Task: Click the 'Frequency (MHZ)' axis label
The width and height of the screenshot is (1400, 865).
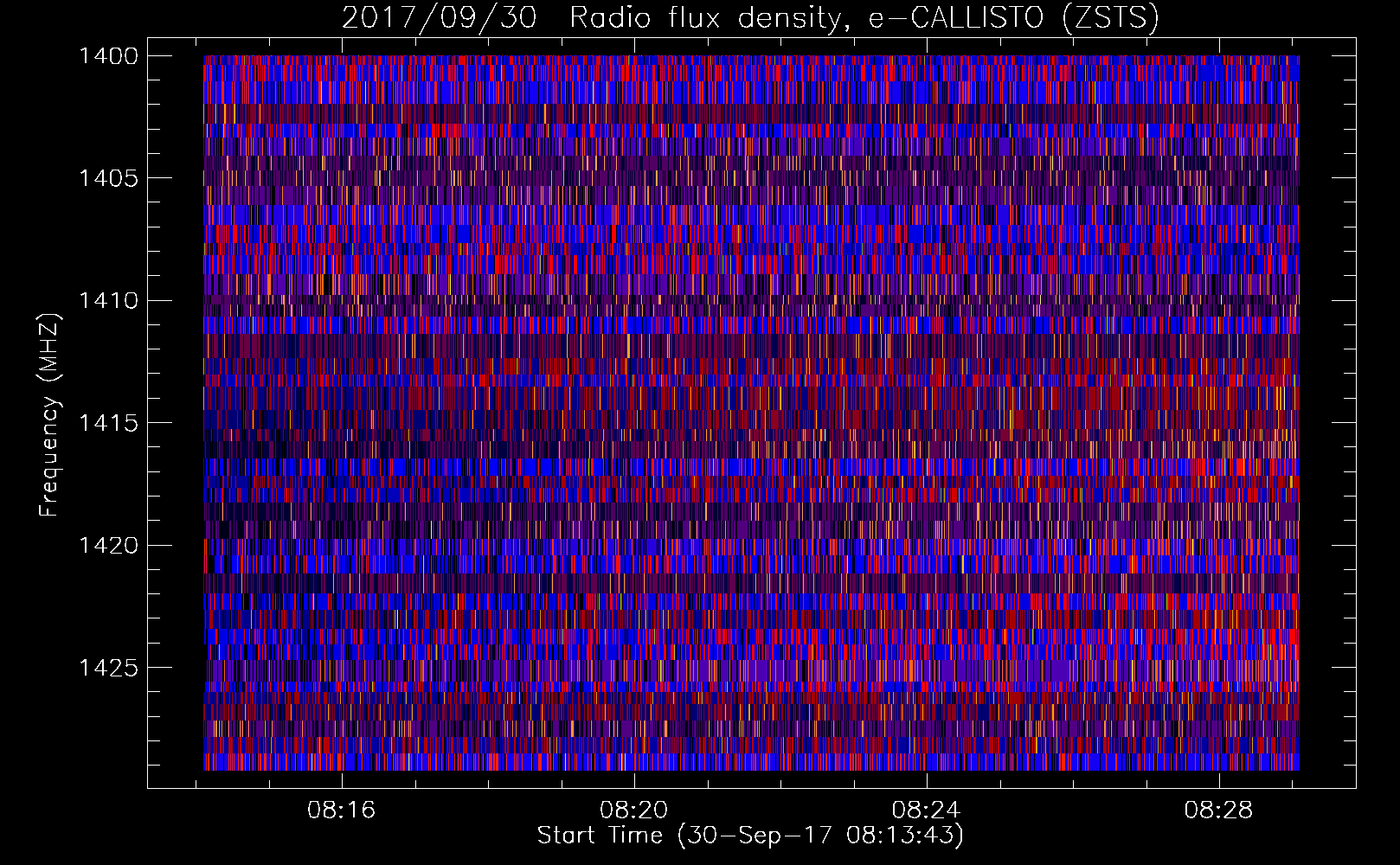Action: 49,414
